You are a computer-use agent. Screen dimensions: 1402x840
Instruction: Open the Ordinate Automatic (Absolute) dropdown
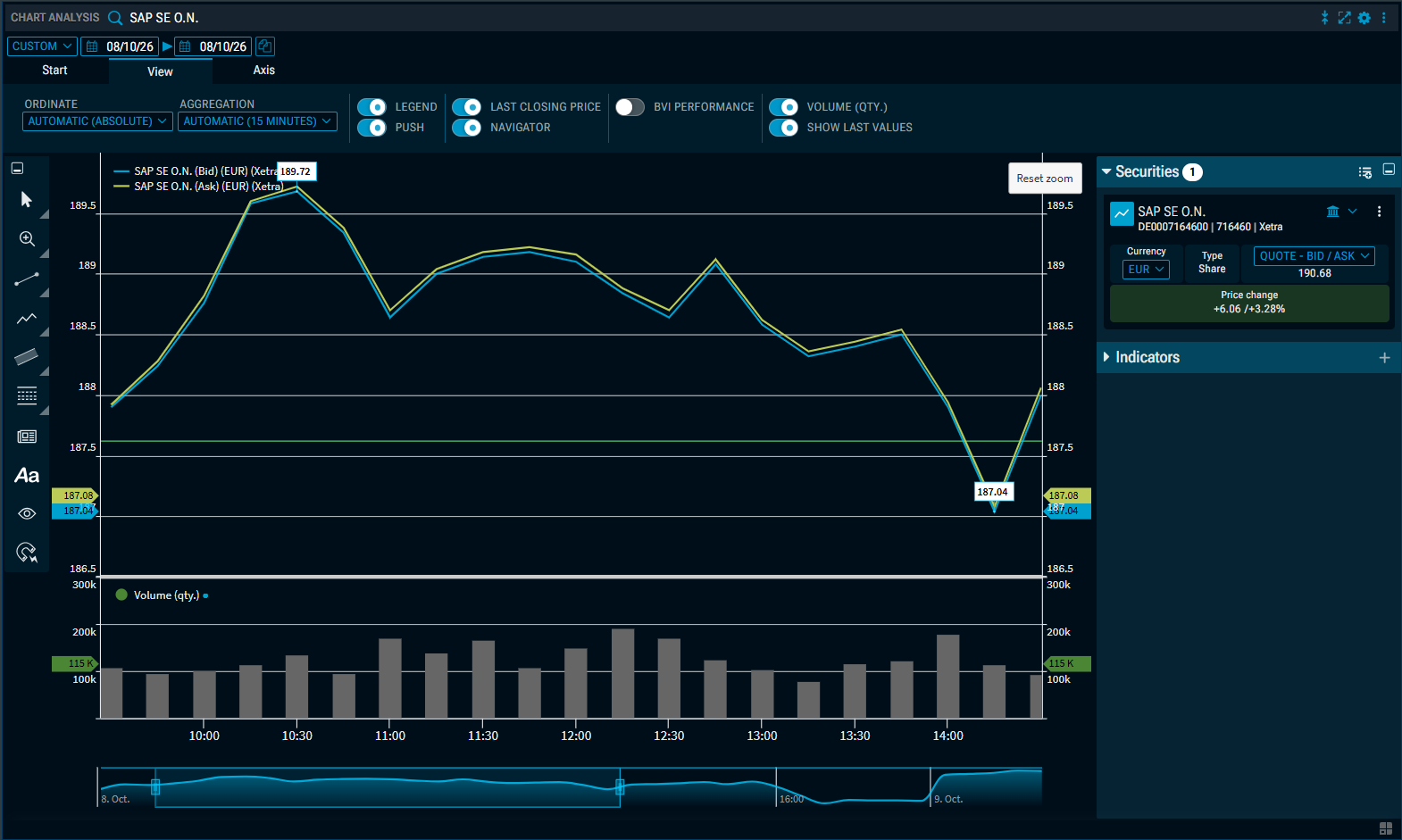(x=98, y=121)
